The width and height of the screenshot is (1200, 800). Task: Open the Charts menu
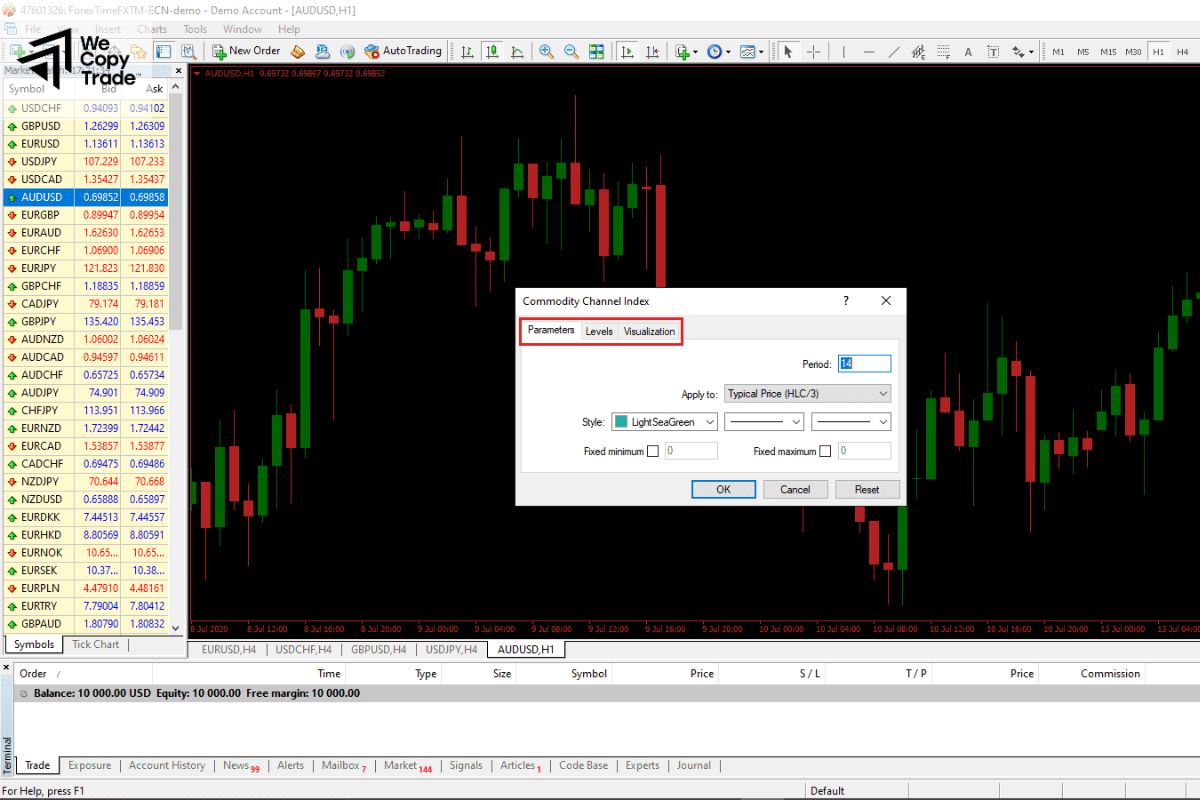(151, 29)
